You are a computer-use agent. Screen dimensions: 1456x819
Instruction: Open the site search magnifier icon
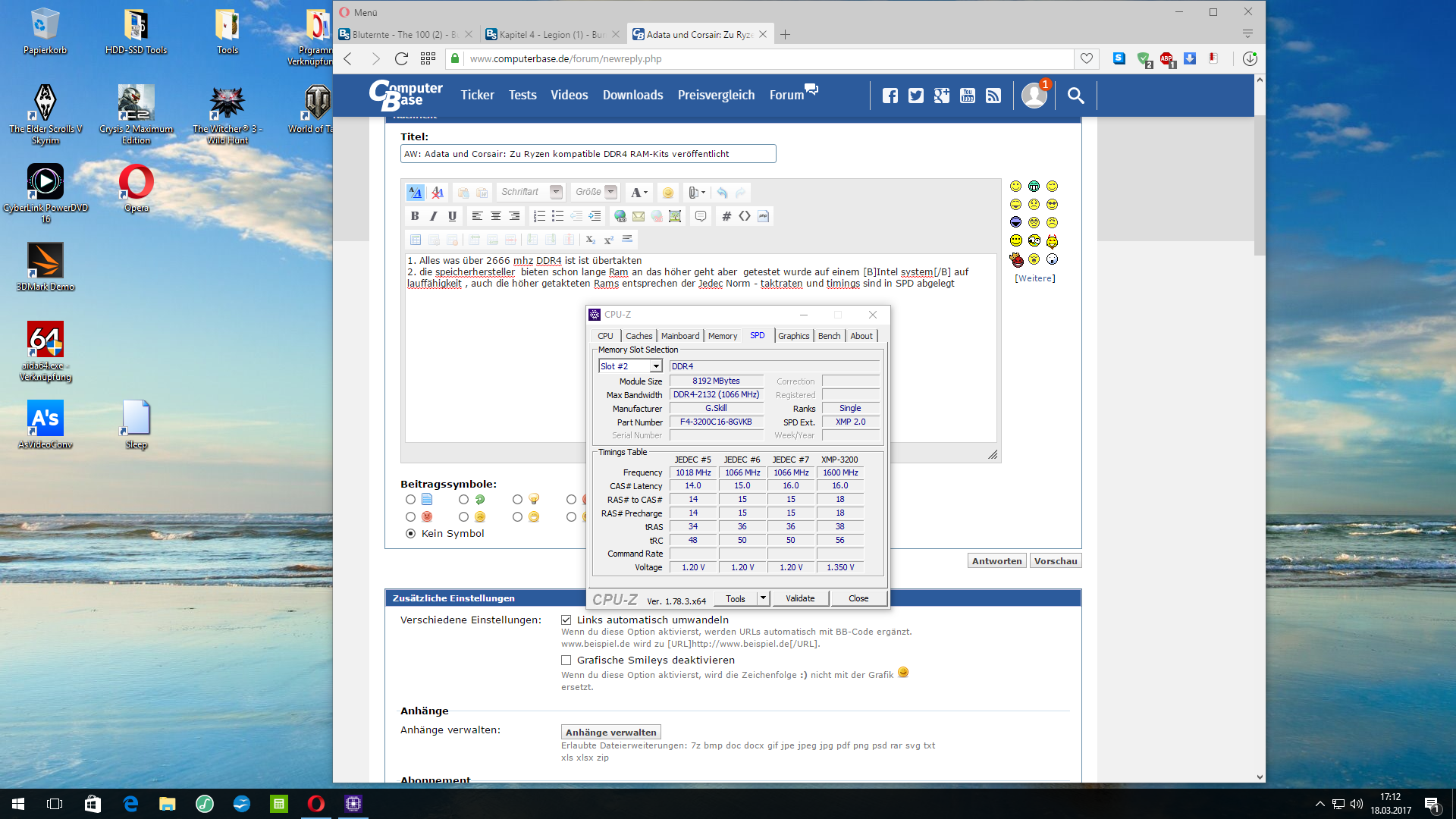(x=1075, y=96)
